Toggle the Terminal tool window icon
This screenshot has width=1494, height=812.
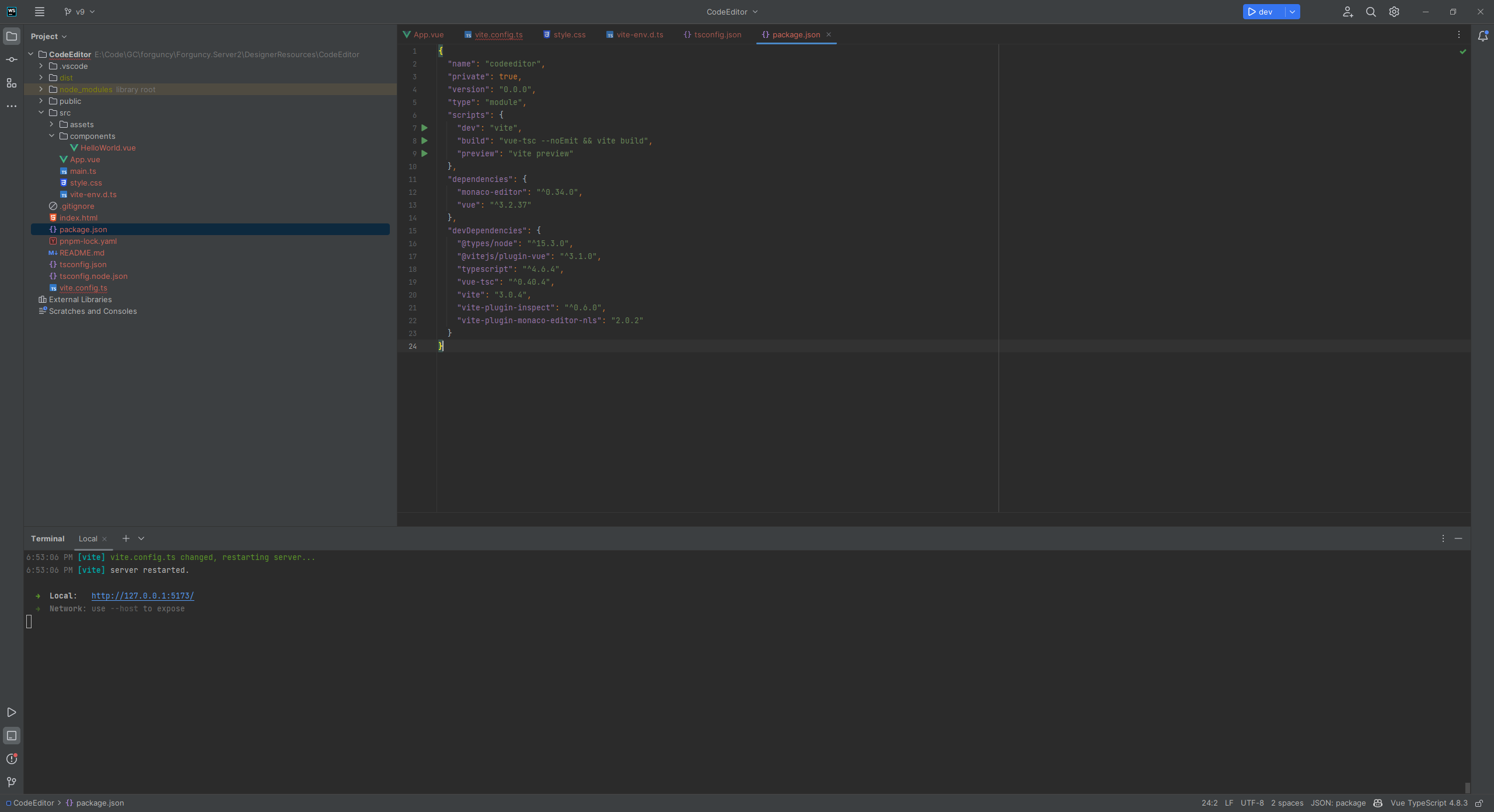tap(12, 736)
